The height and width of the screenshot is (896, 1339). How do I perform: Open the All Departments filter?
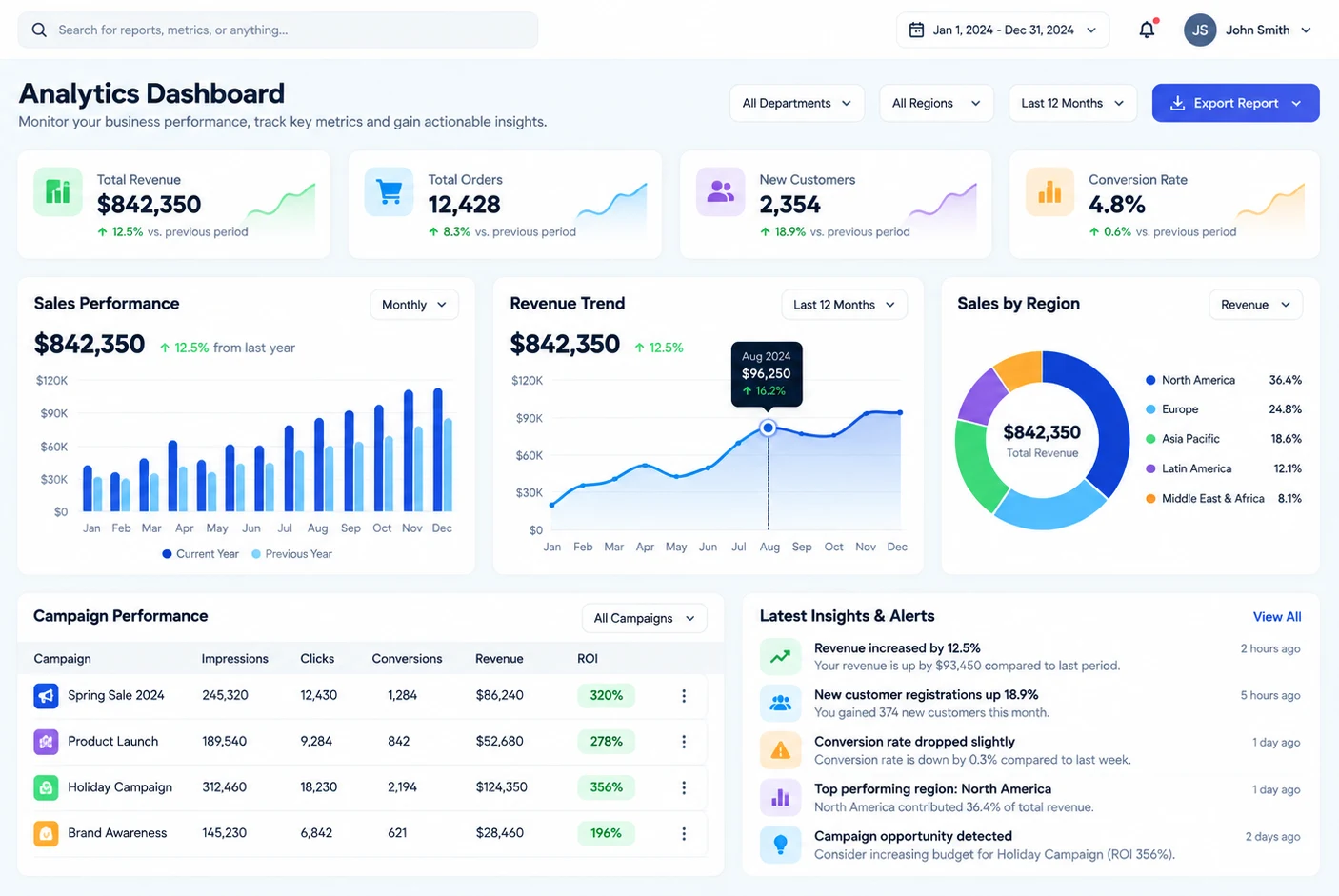797,103
